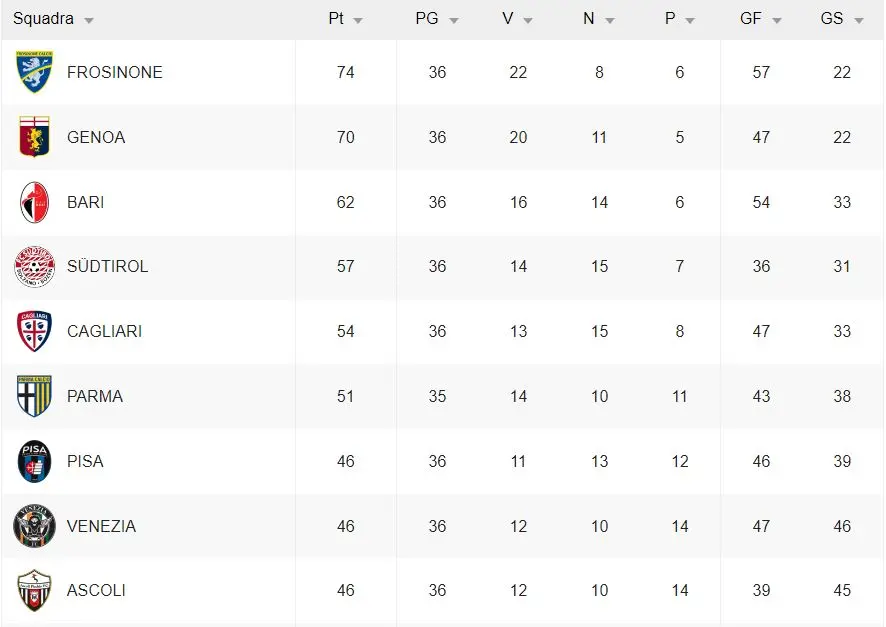Sort by goals conceded GS arrow
Viewport: 886px width, 627px height.
tap(858, 21)
